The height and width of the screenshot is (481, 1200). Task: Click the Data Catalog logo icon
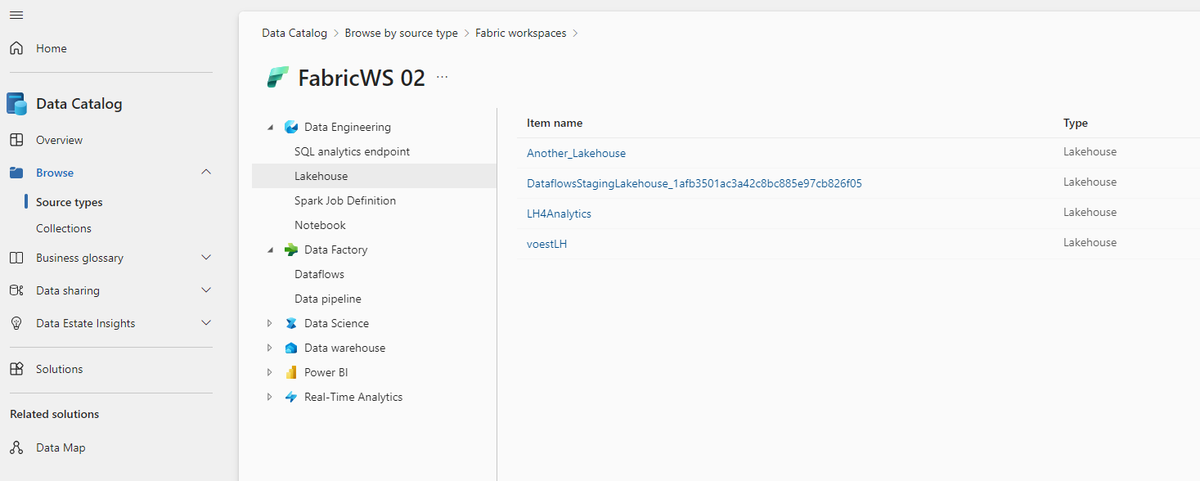[x=17, y=103]
